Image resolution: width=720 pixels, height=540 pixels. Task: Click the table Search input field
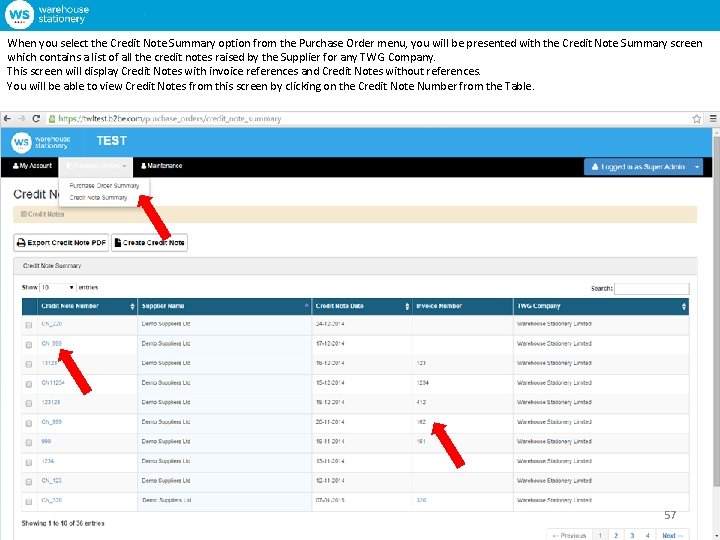[x=652, y=288]
